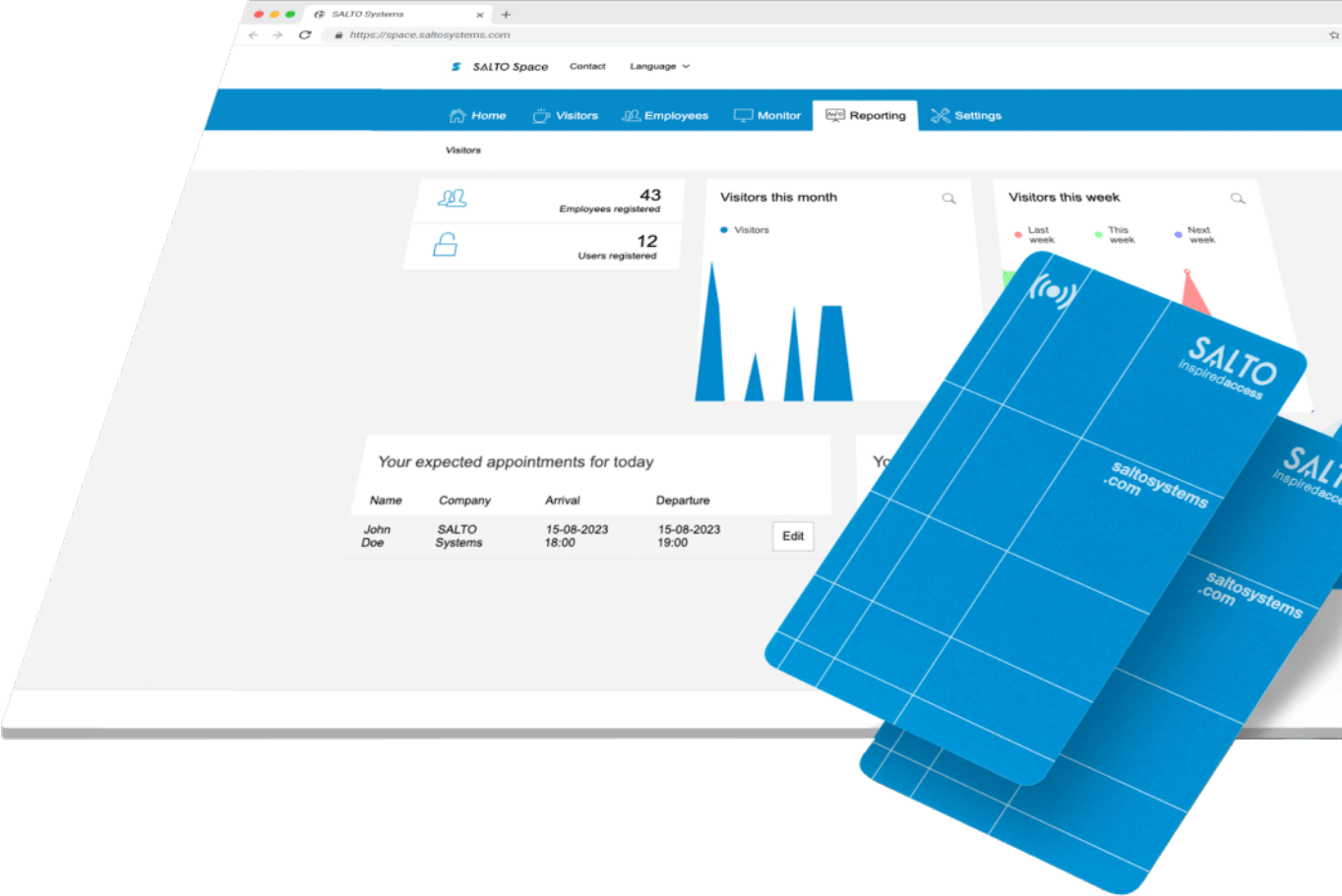Viewport: 1342px width, 896px height.
Task: Bookmark page with star icon
Action: coord(1334,34)
